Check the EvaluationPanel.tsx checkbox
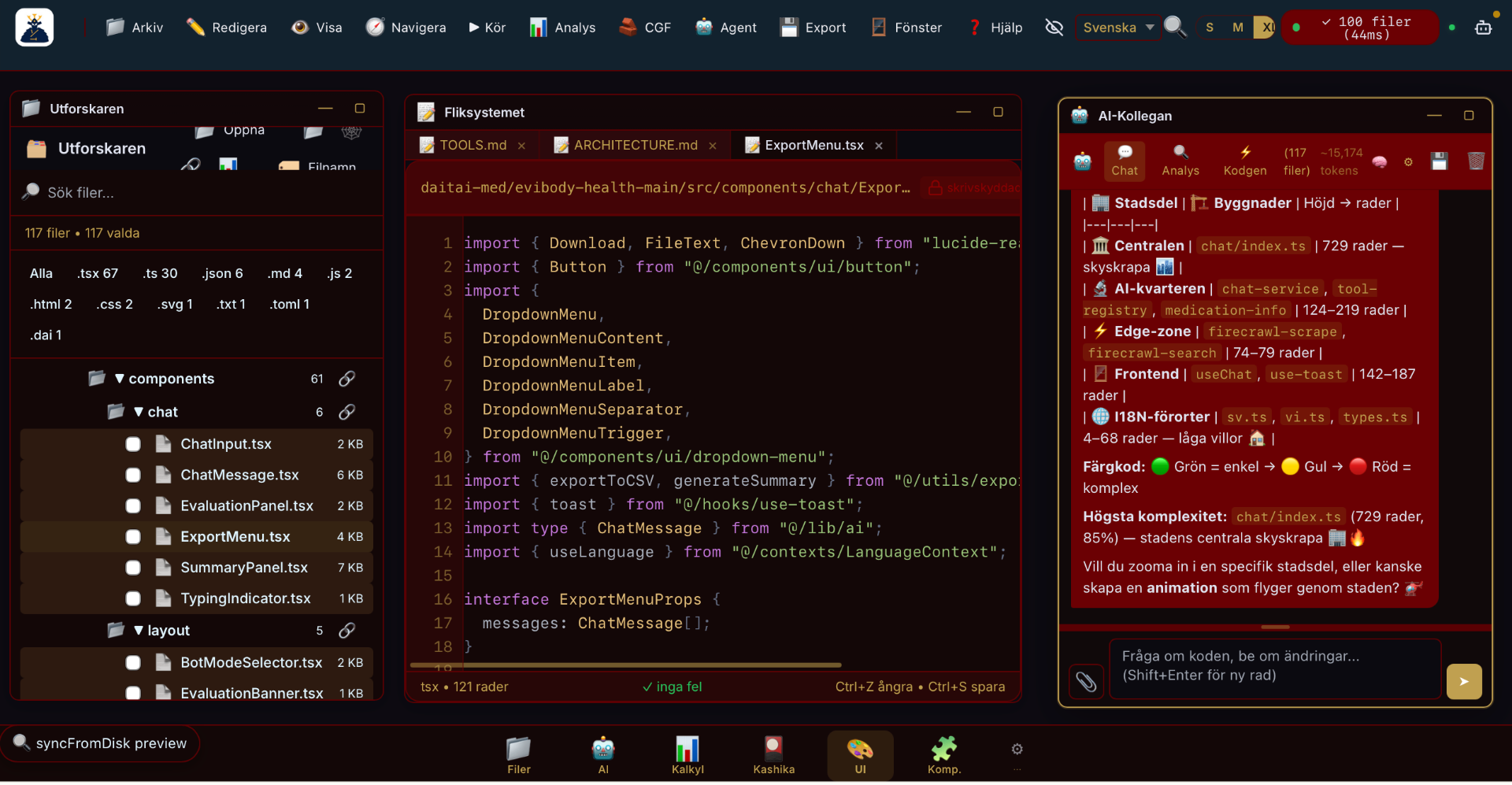The width and height of the screenshot is (1512, 785). pyautogui.click(x=133, y=506)
